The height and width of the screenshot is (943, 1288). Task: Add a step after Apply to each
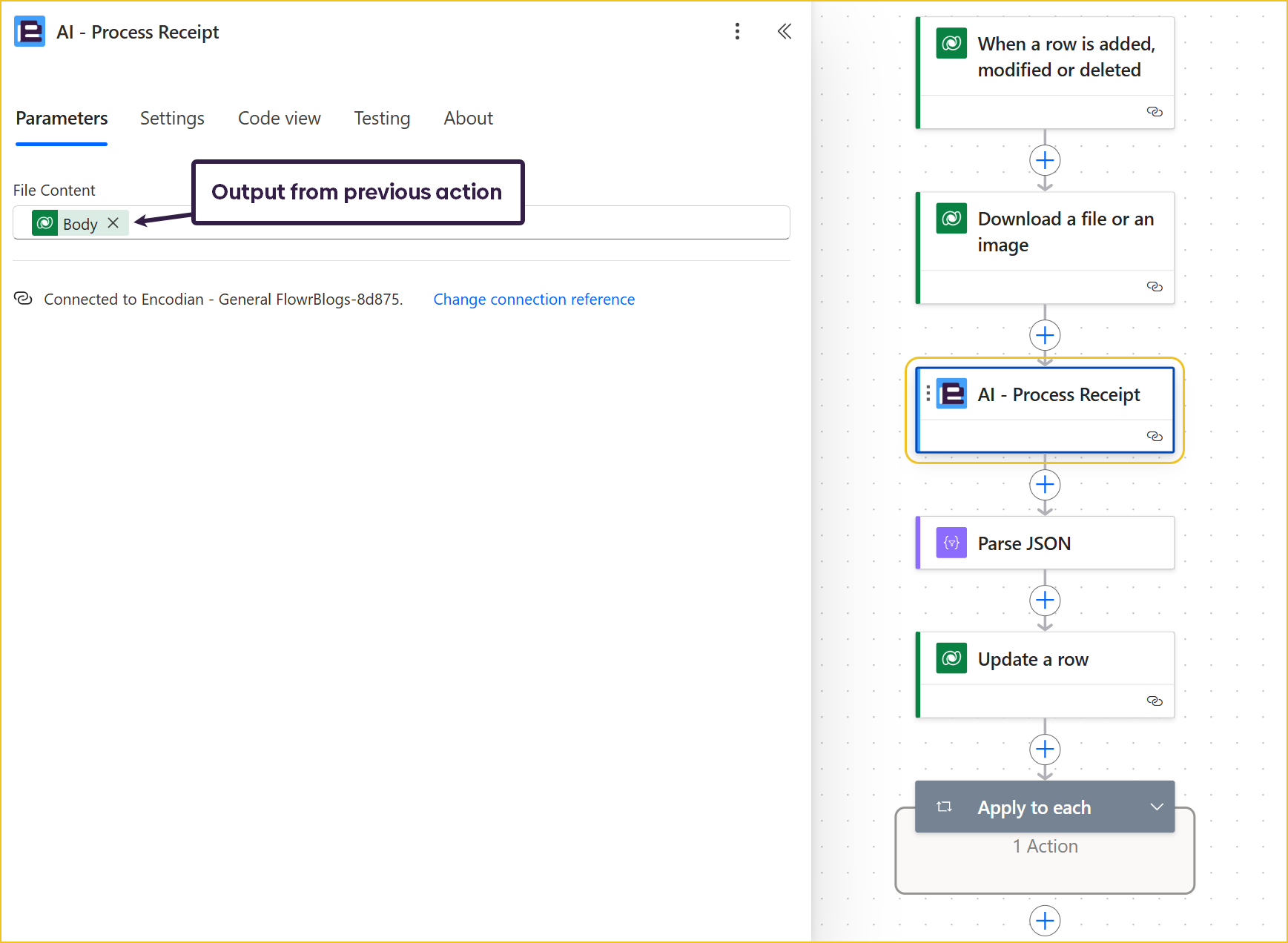click(1045, 921)
